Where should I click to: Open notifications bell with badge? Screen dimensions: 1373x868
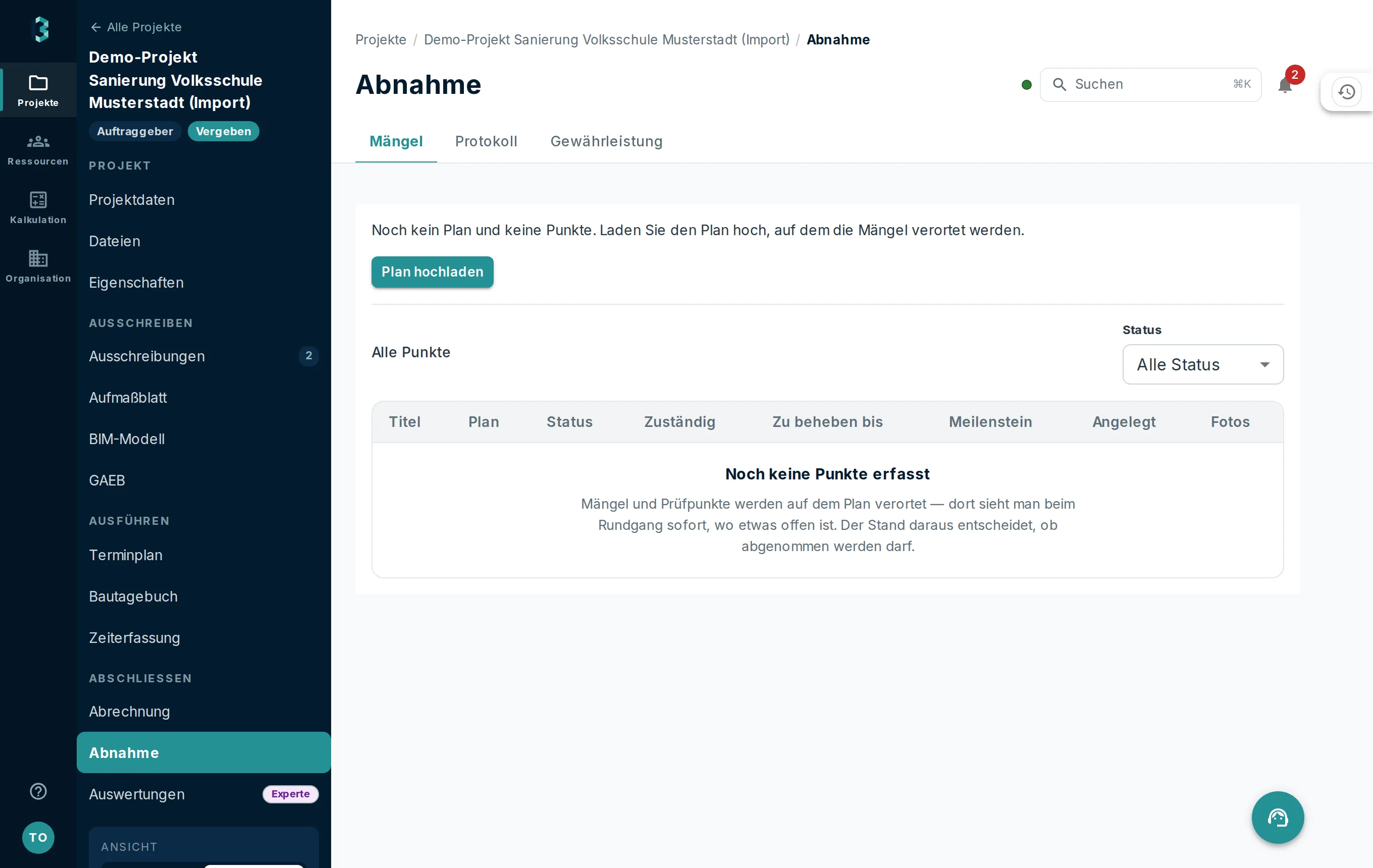click(1285, 85)
